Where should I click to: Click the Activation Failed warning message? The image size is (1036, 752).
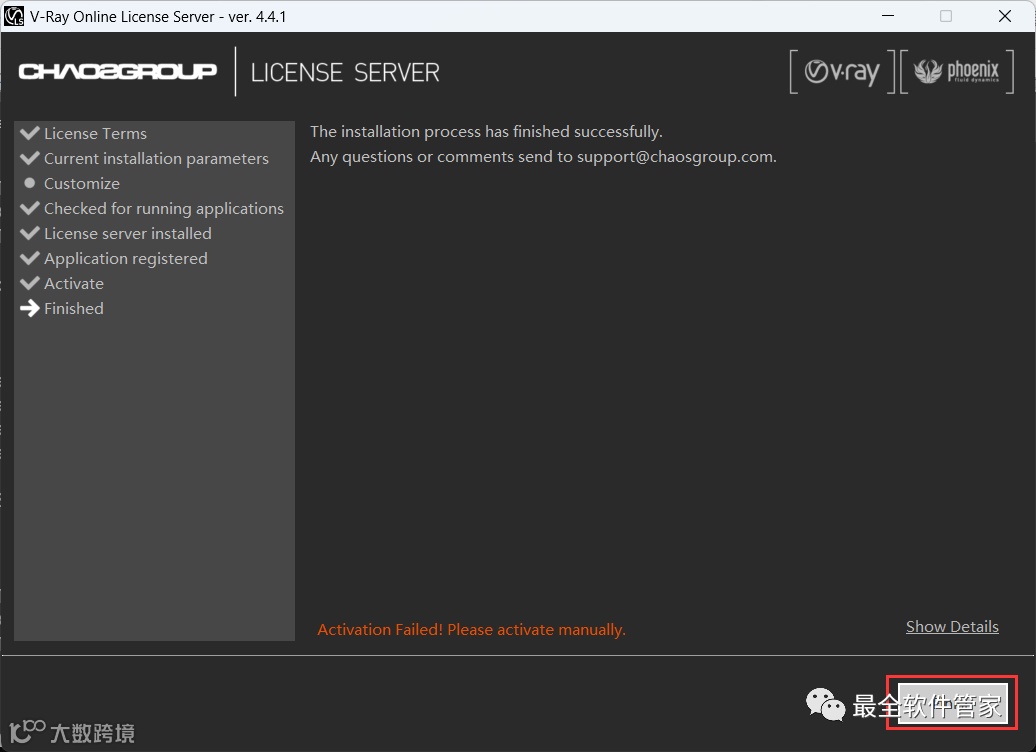471,630
